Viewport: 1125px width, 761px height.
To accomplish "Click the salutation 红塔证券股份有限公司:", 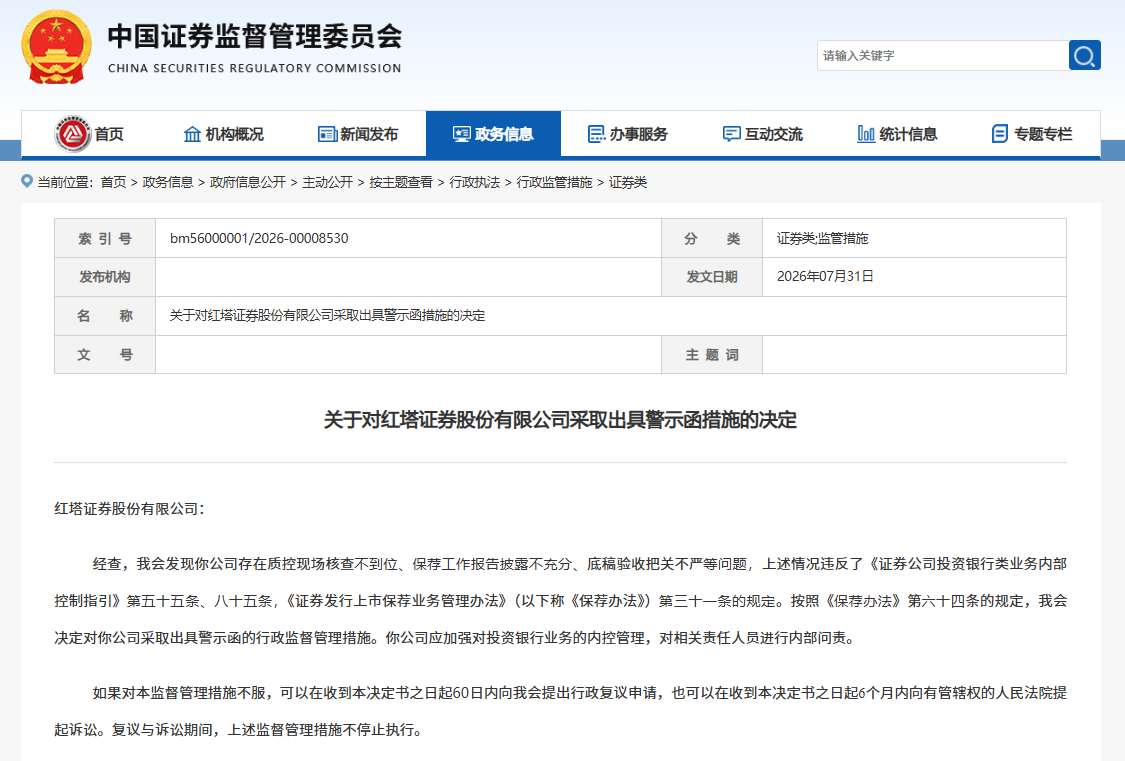I will [129, 509].
